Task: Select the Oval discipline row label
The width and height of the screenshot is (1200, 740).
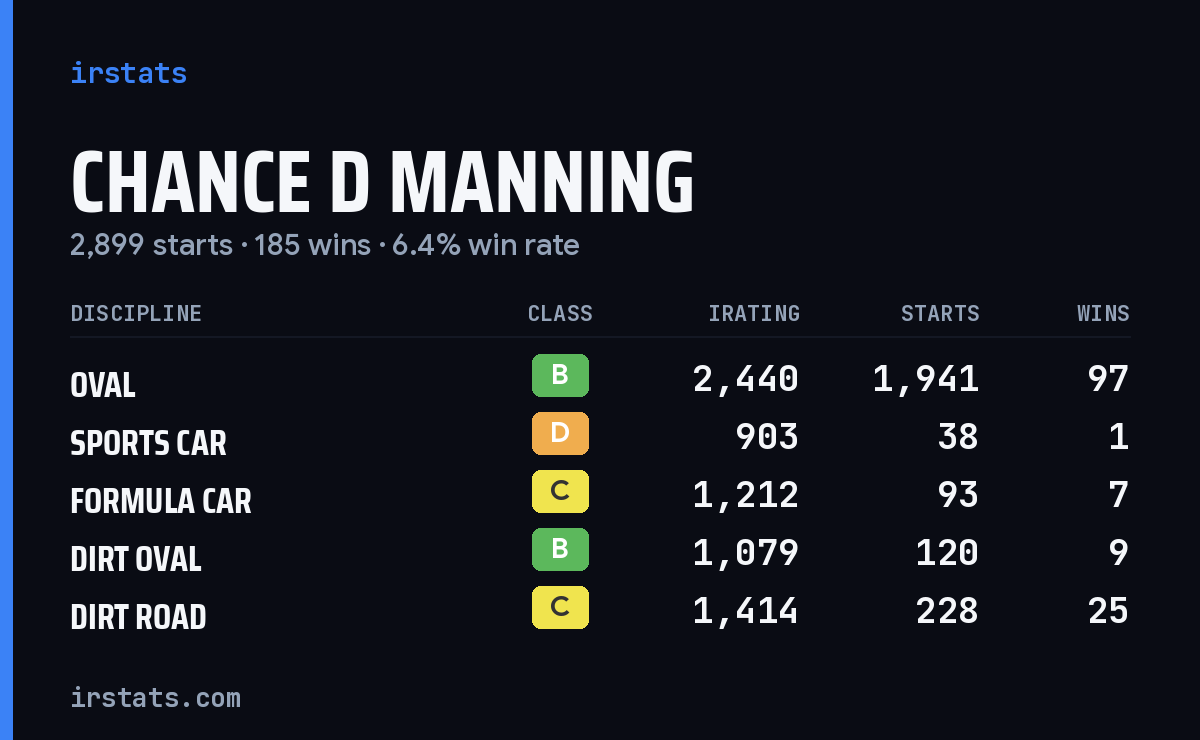Action: click(x=103, y=385)
